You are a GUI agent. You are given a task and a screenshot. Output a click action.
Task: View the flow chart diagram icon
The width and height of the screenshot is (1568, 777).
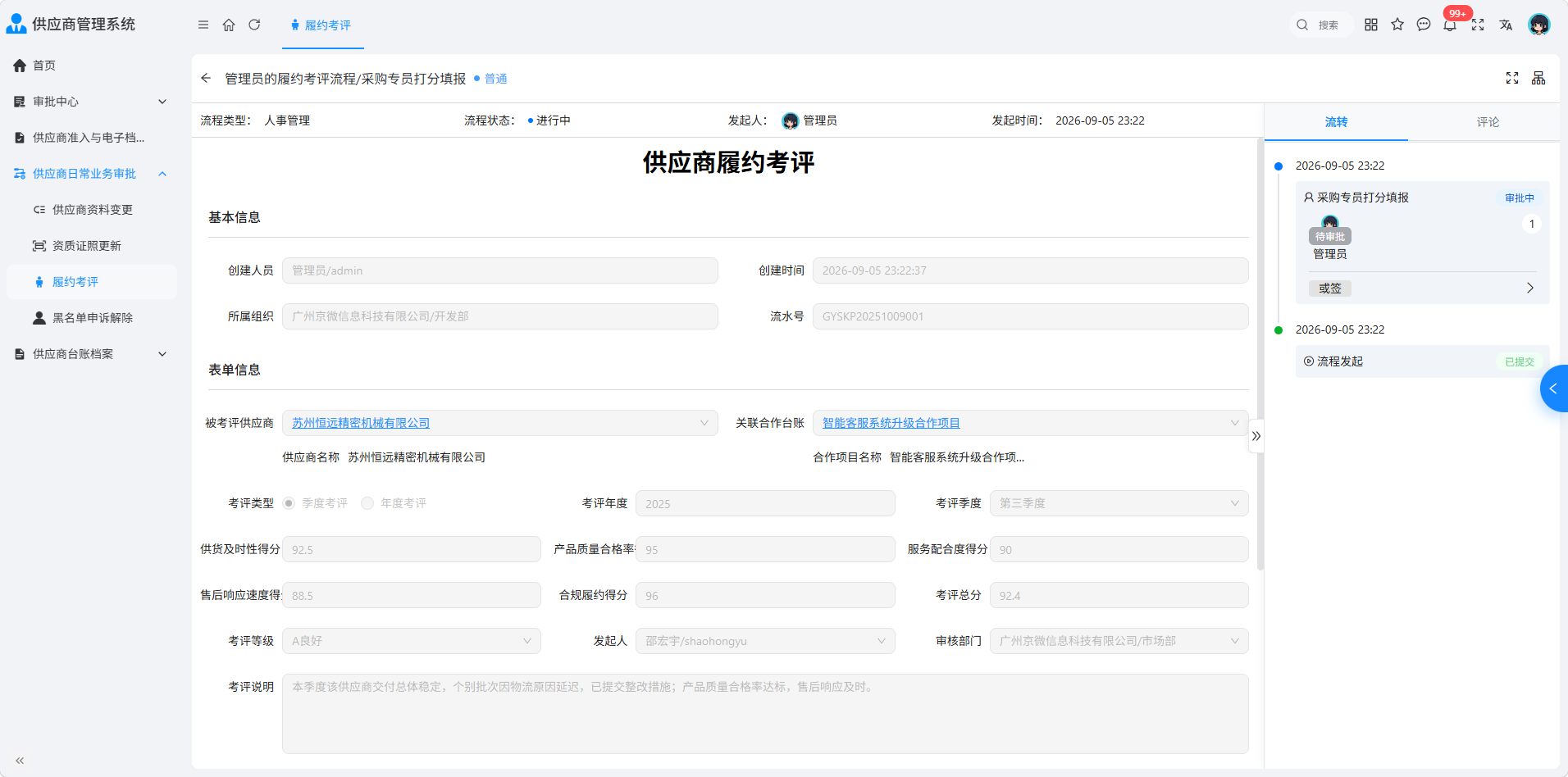coord(1538,78)
